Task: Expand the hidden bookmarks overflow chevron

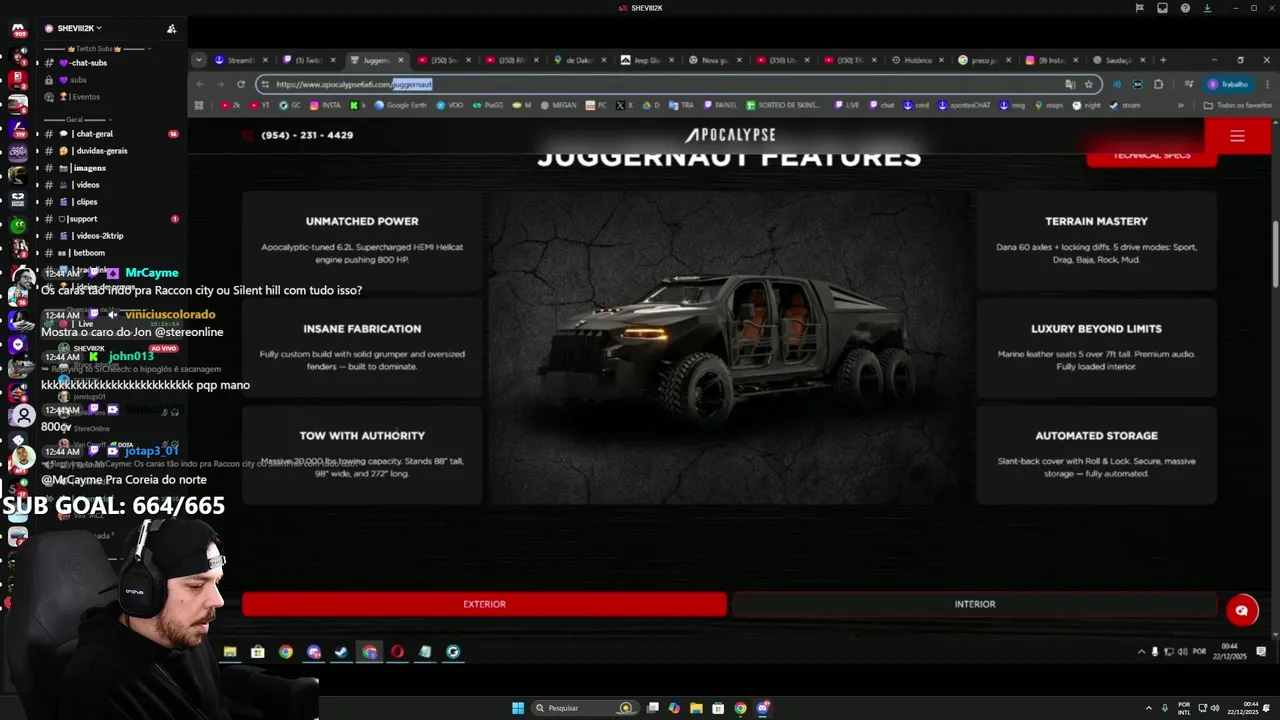Action: click(1180, 105)
